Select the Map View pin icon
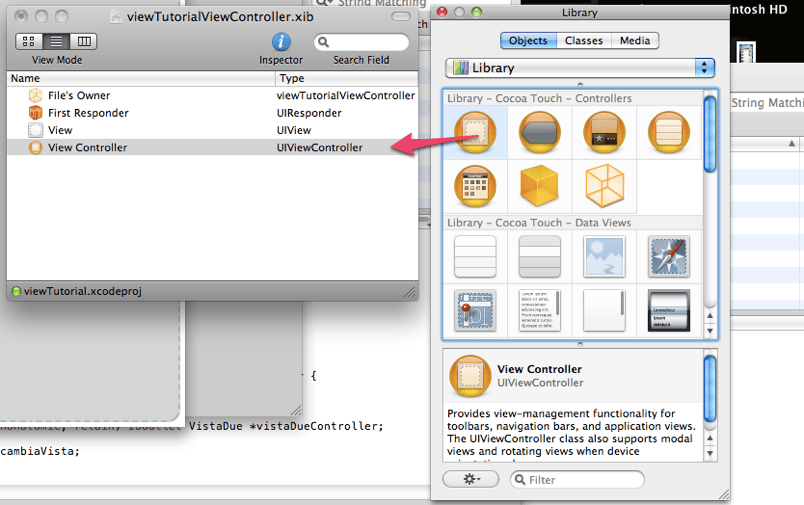The image size is (804, 505). (475, 311)
